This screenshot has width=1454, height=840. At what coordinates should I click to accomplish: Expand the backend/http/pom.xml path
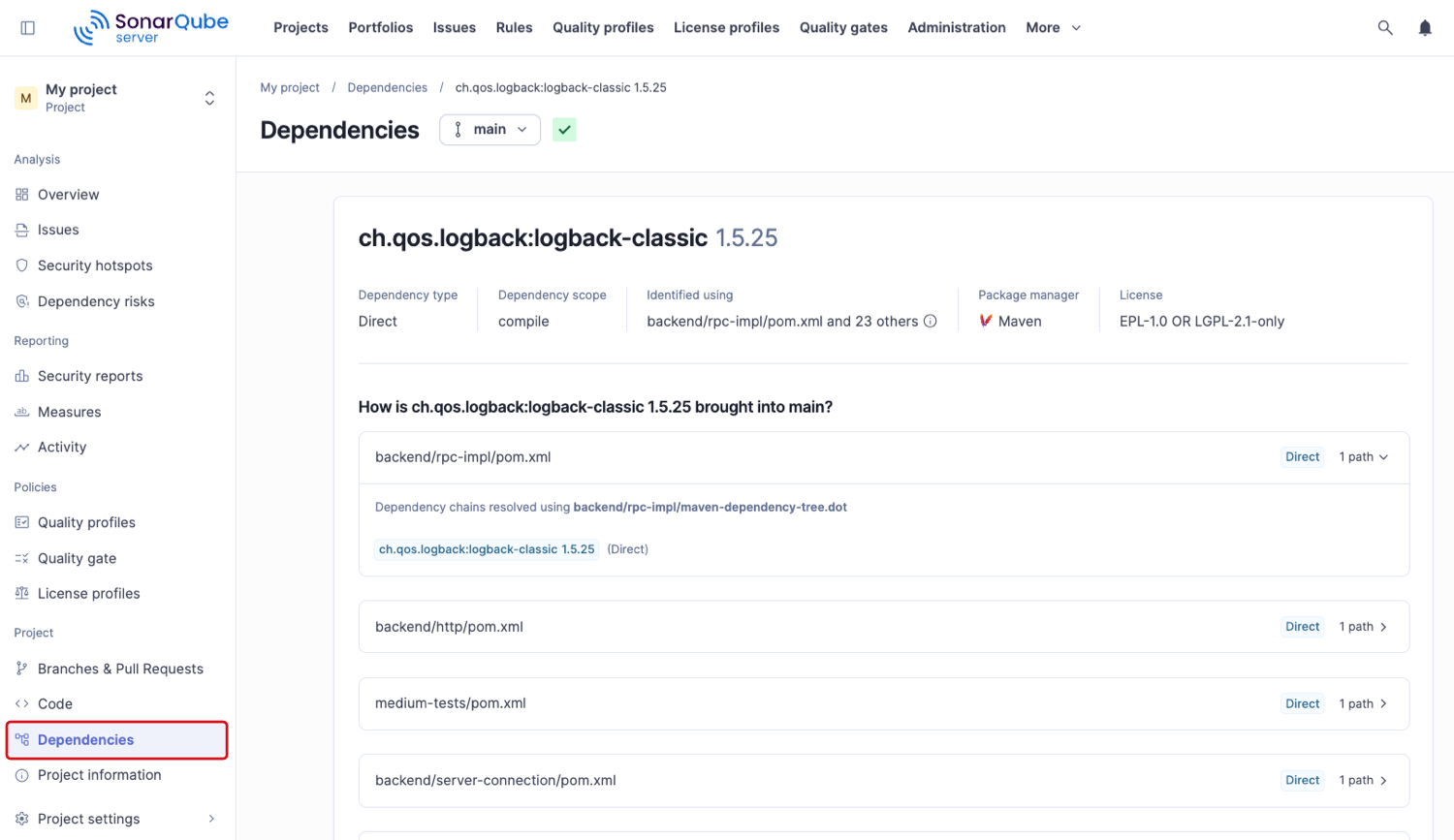point(1364,627)
